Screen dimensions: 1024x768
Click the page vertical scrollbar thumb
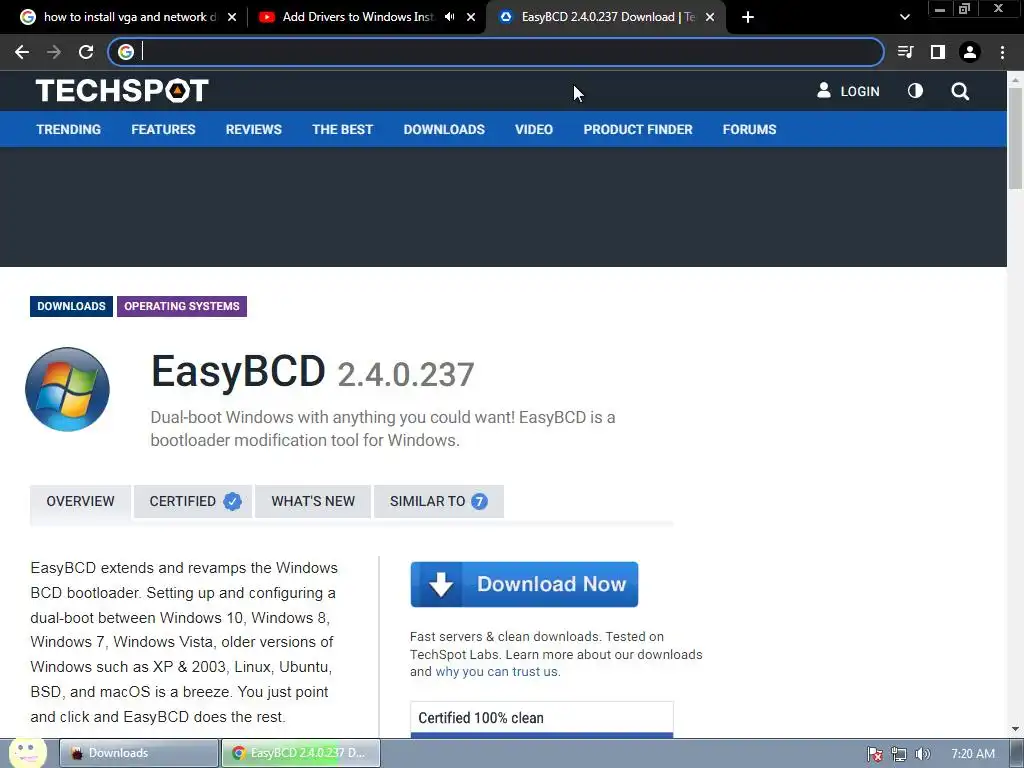point(1016,137)
